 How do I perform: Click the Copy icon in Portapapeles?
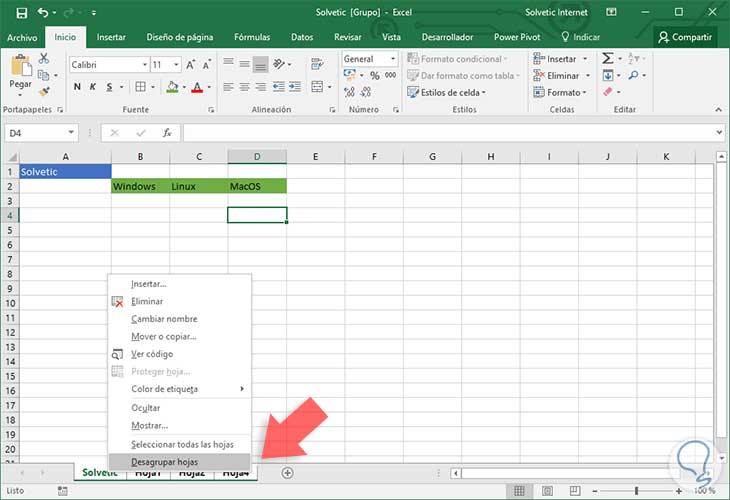43,75
